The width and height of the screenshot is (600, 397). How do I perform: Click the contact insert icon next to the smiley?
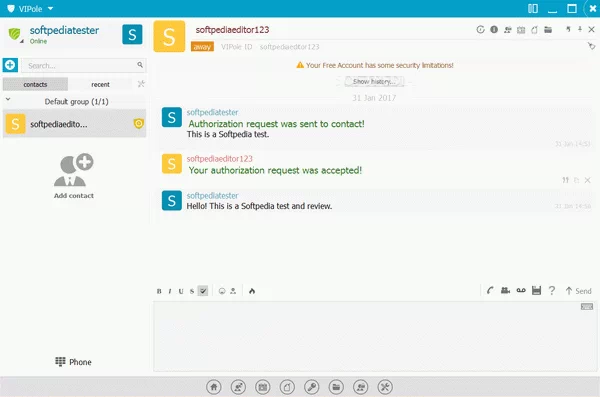pos(233,291)
